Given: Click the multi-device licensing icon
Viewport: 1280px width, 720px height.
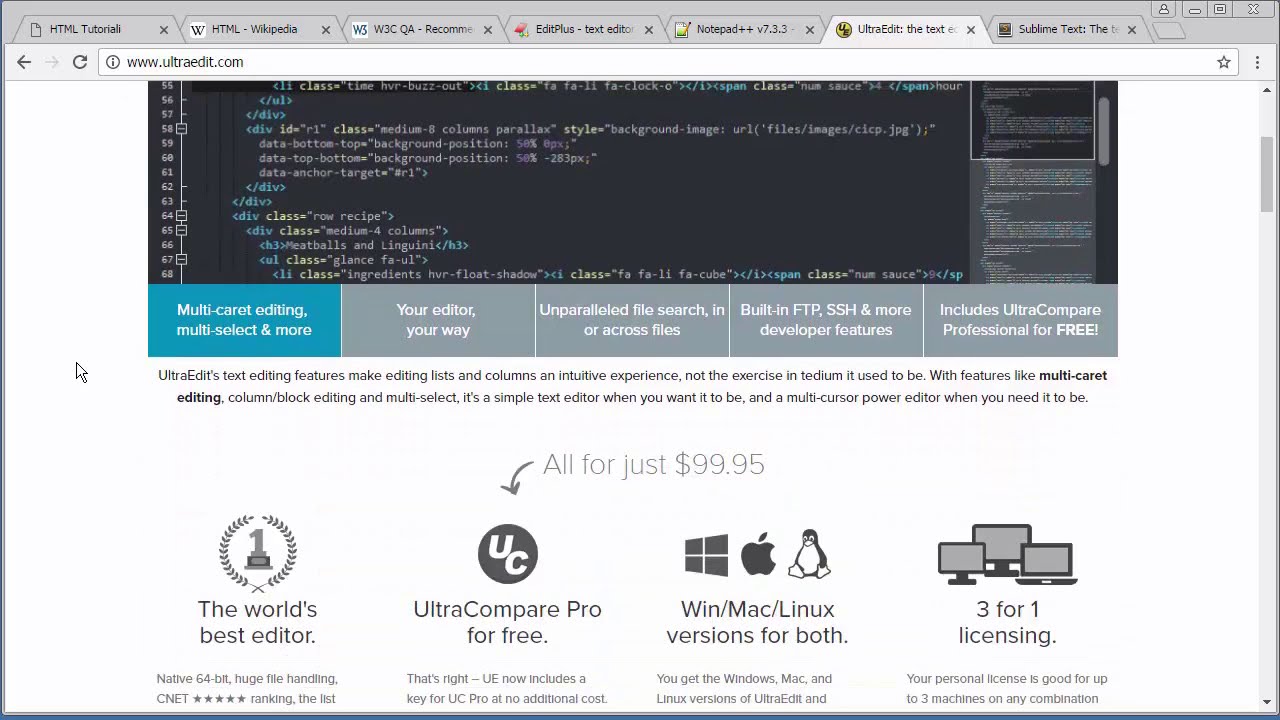Looking at the screenshot, I should [1007, 555].
